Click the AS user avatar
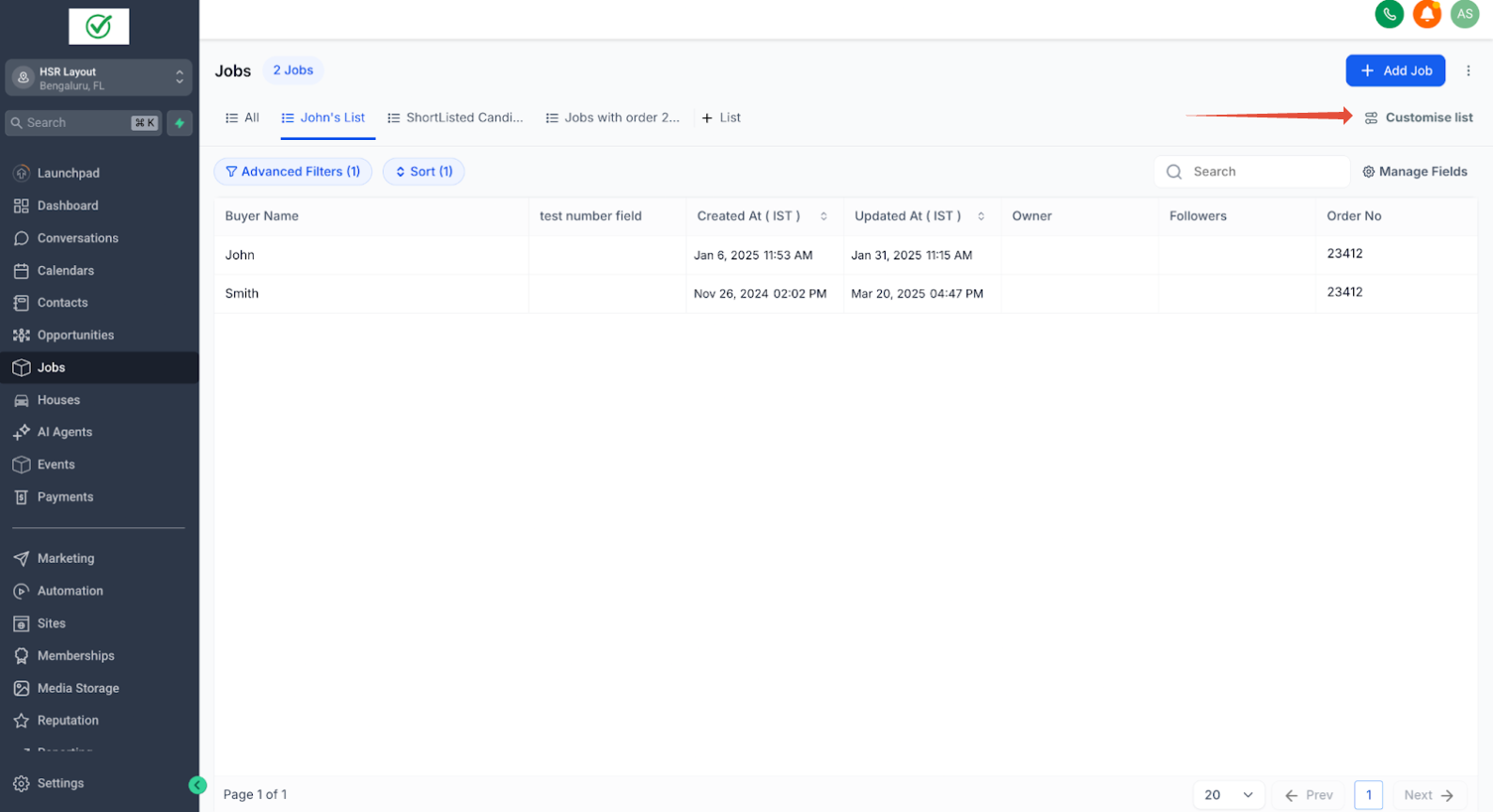The width and height of the screenshot is (1493, 812). pos(1464,14)
